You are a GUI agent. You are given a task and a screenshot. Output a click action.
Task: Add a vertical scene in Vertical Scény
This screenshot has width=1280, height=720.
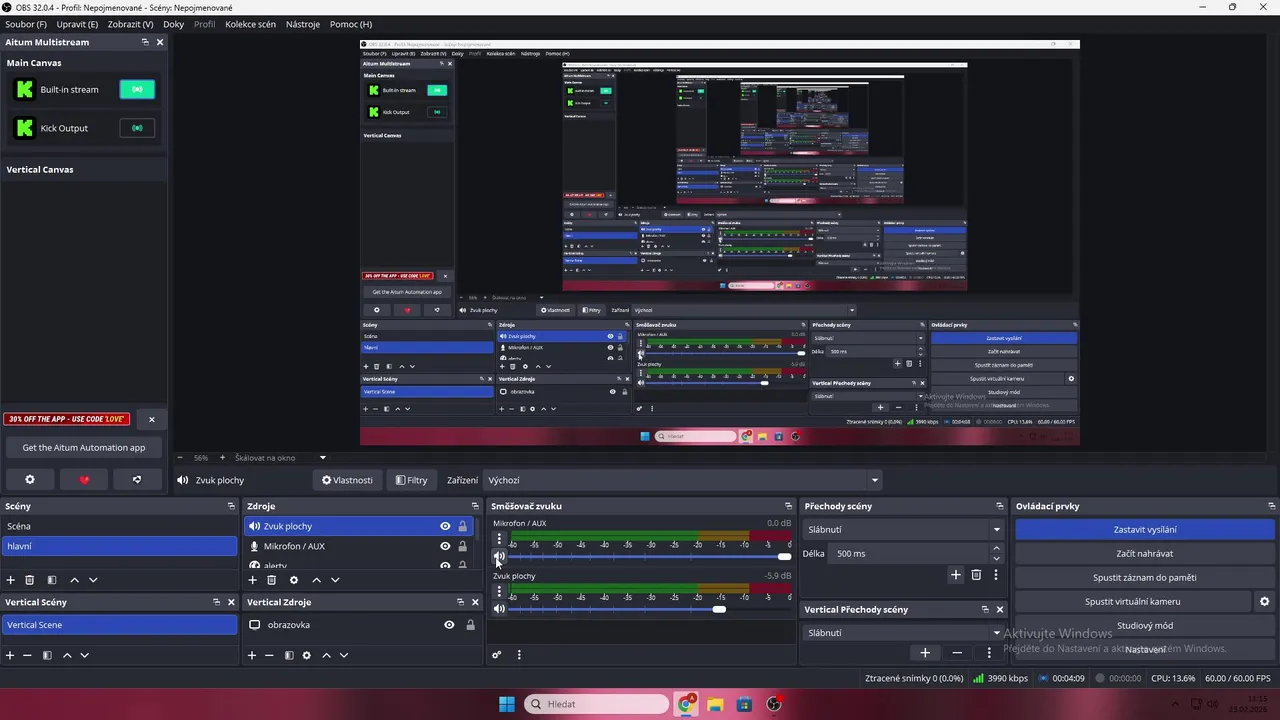click(10, 655)
